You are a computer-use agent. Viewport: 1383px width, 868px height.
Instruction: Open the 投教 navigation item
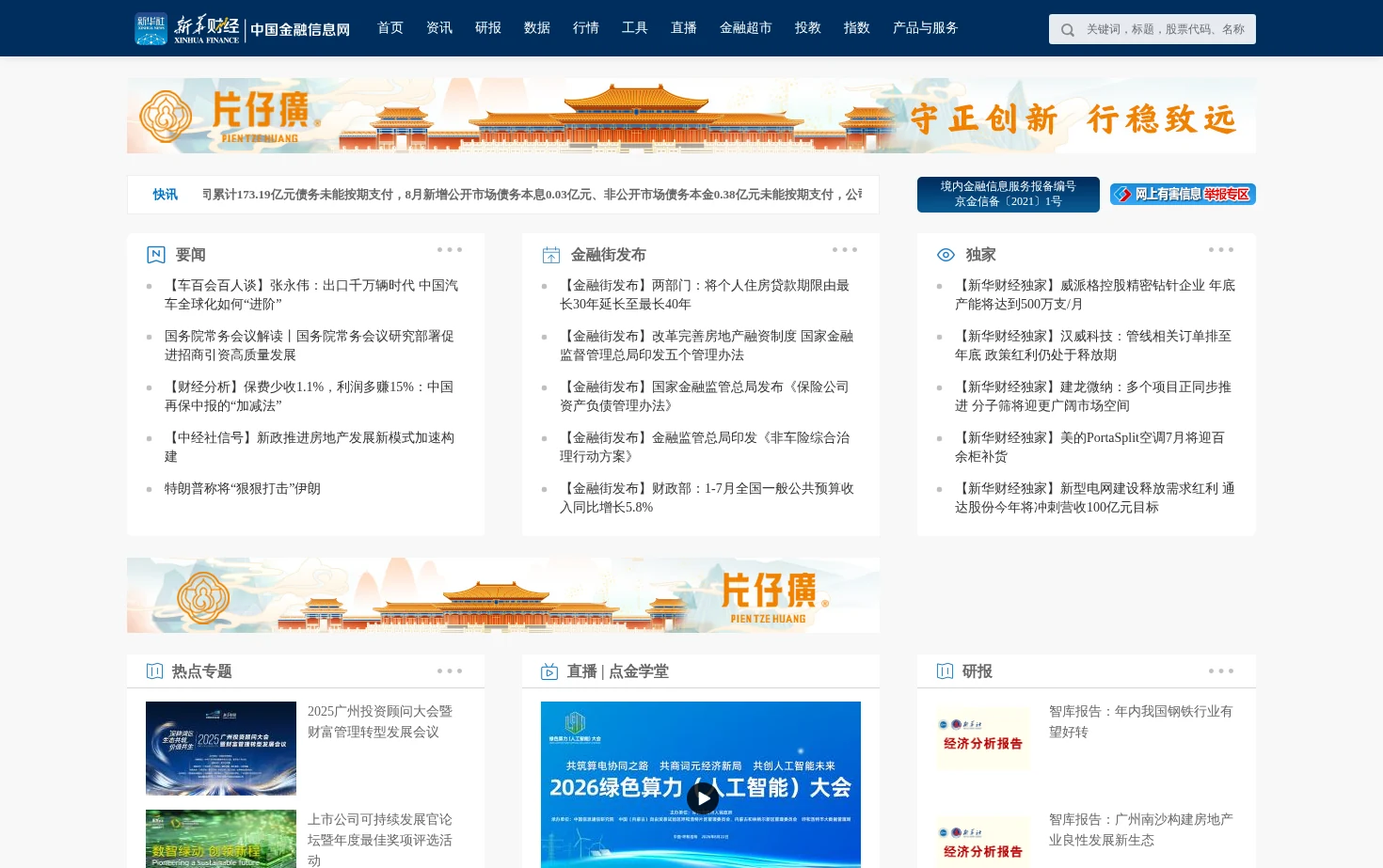(x=808, y=28)
